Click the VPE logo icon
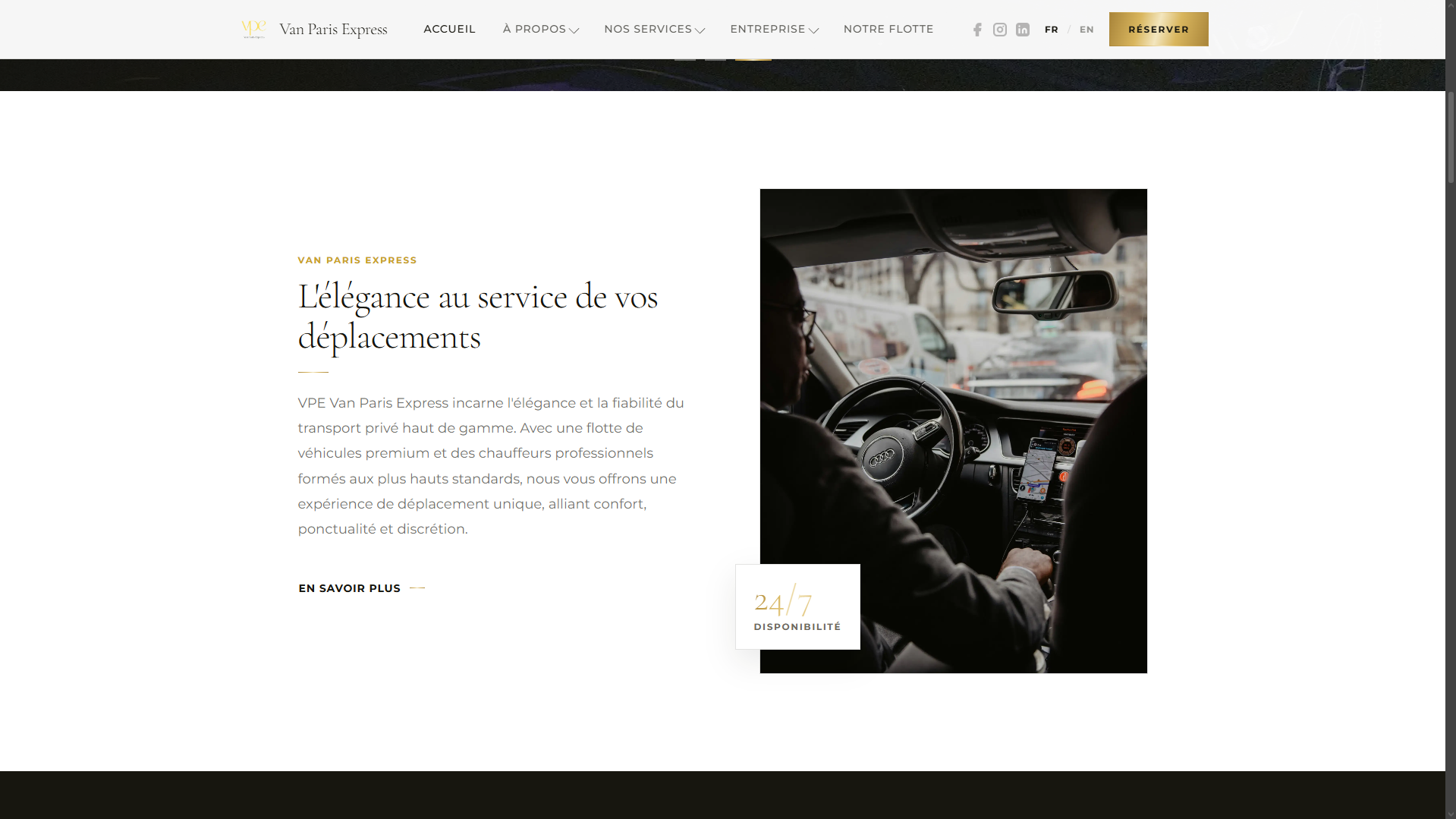Screen dimensions: 1456x819 pyautogui.click(x=253, y=30)
